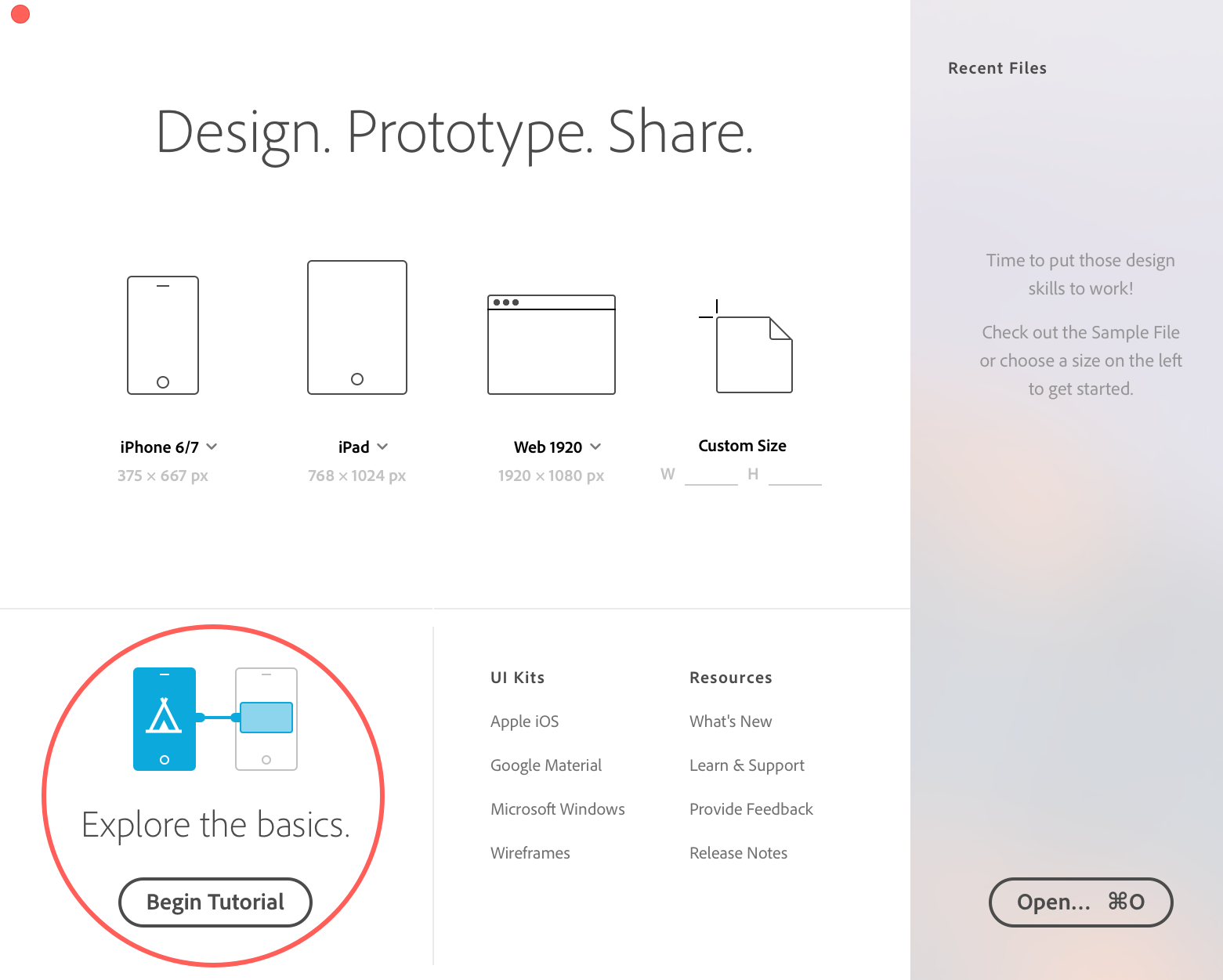The height and width of the screenshot is (980, 1223).
Task: Open the Wireframes UI kit link
Action: click(530, 853)
